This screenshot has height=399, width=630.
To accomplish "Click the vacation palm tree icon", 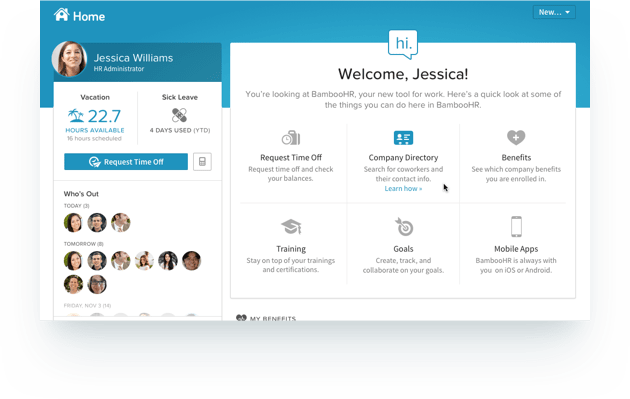I will (x=76, y=116).
